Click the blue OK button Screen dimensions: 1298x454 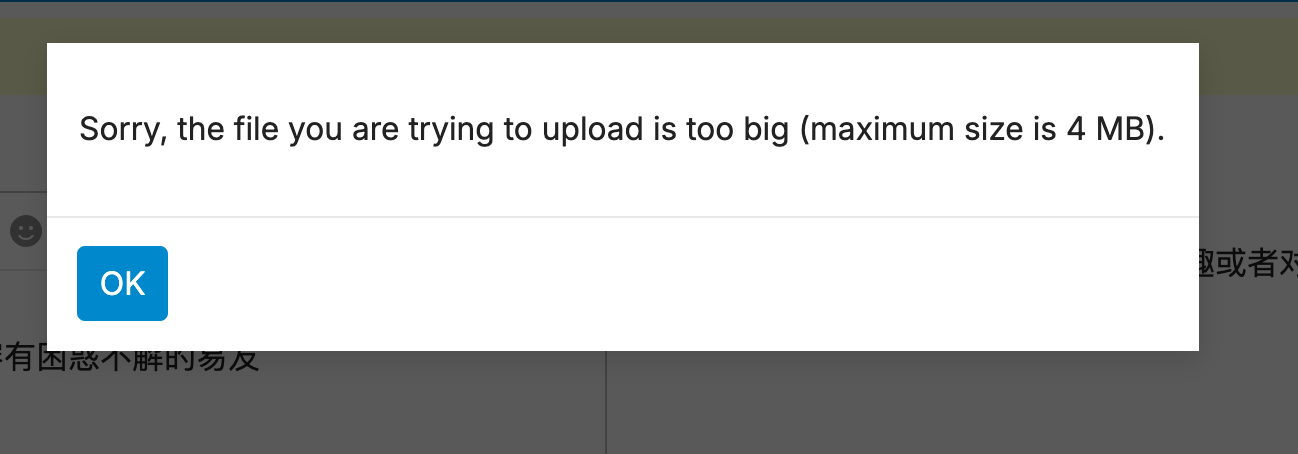click(122, 283)
